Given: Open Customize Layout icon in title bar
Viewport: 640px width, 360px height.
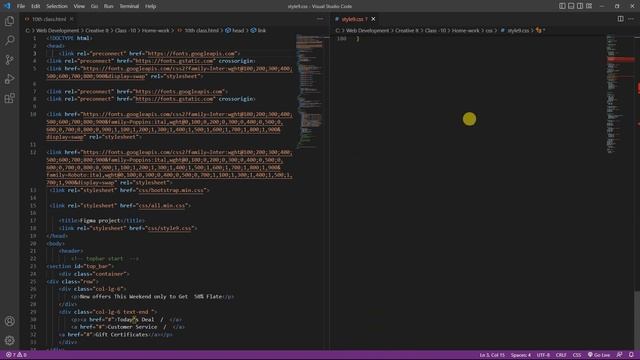Looking at the screenshot, I should pos(589,6).
